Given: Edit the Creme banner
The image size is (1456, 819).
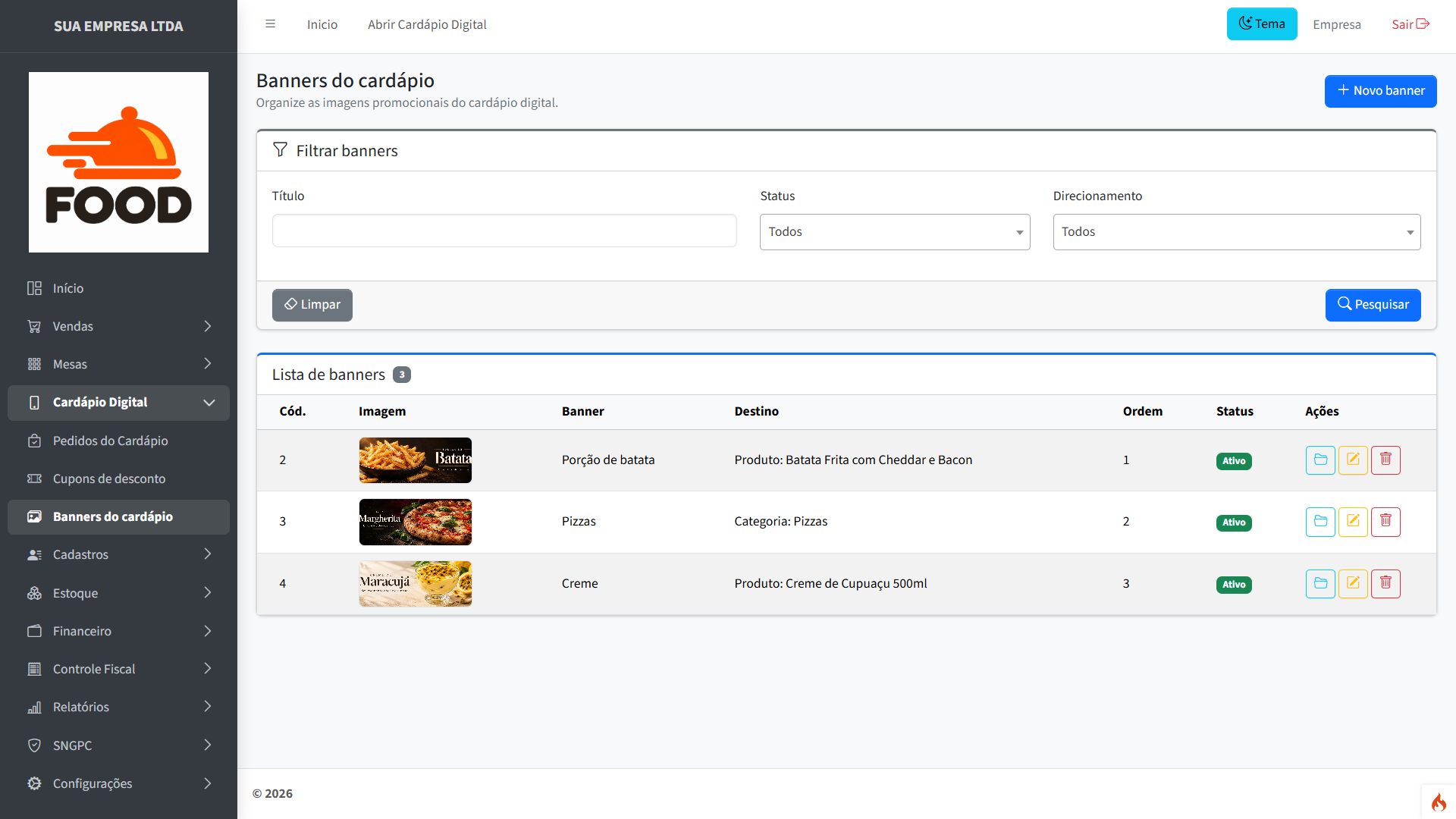Looking at the screenshot, I should click(1353, 584).
